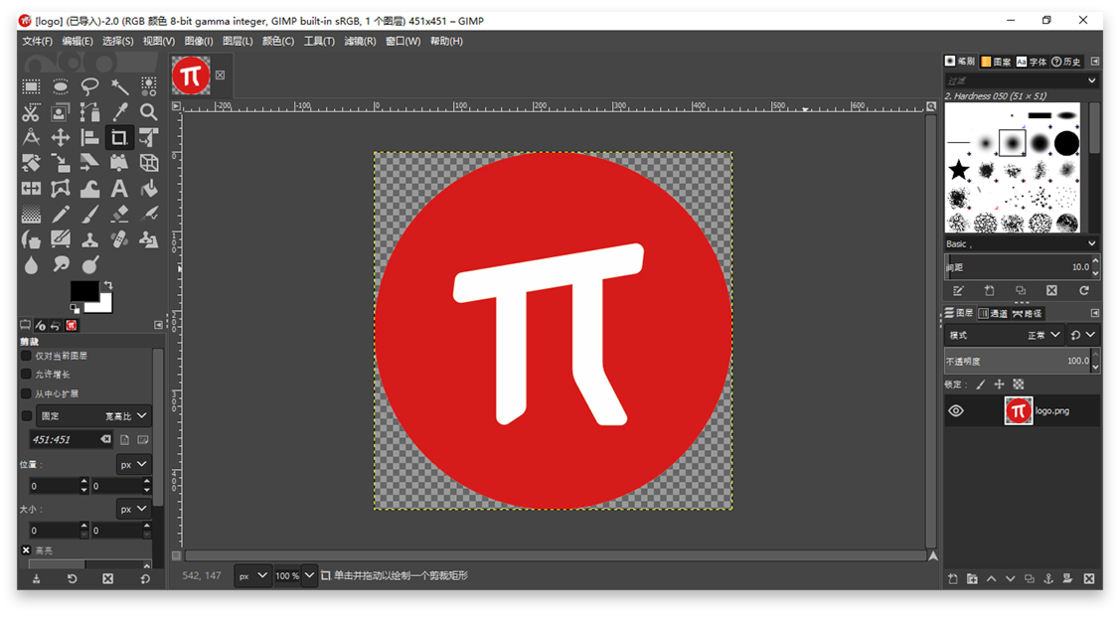1120x617 pixels.
Task: Select the Bucket Fill tool
Action: tap(149, 189)
